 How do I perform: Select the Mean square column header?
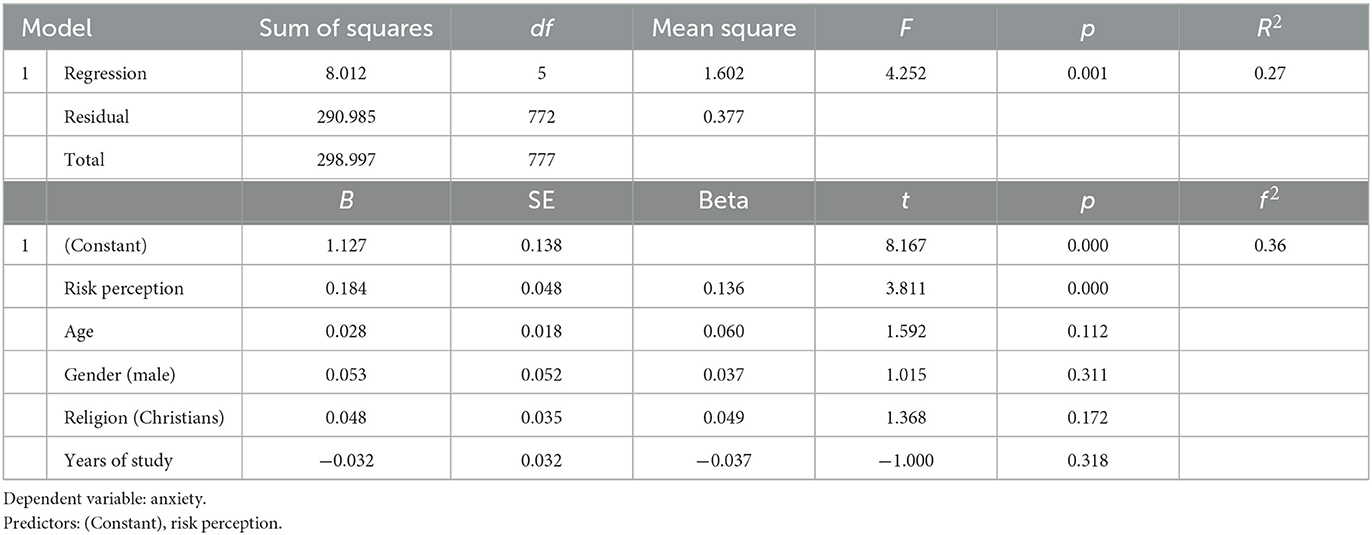724,28
